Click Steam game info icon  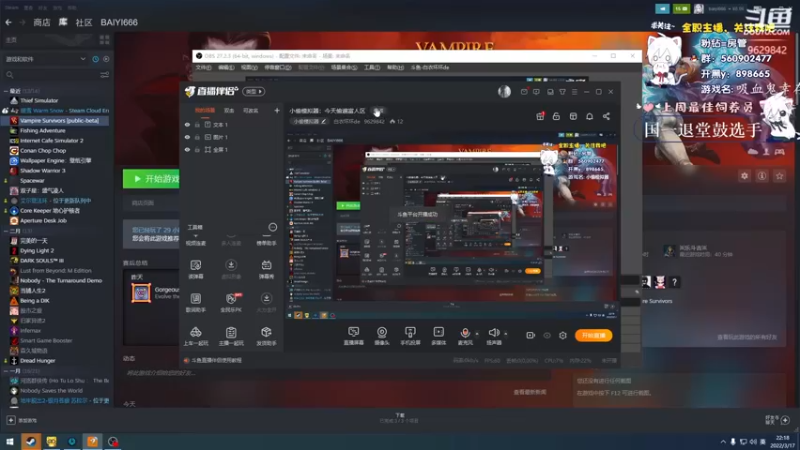(762, 176)
